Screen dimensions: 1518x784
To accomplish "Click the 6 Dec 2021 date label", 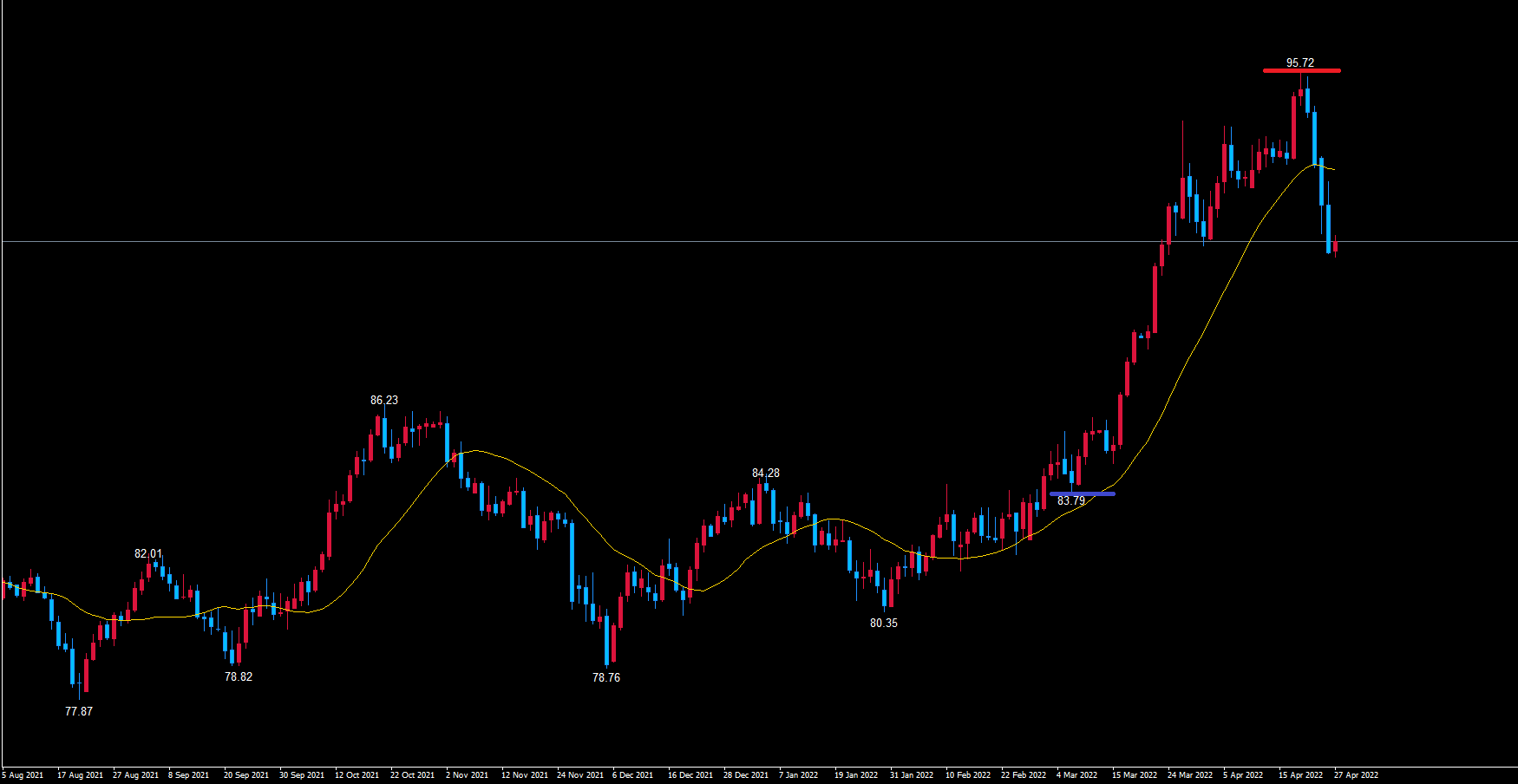I will [x=632, y=775].
